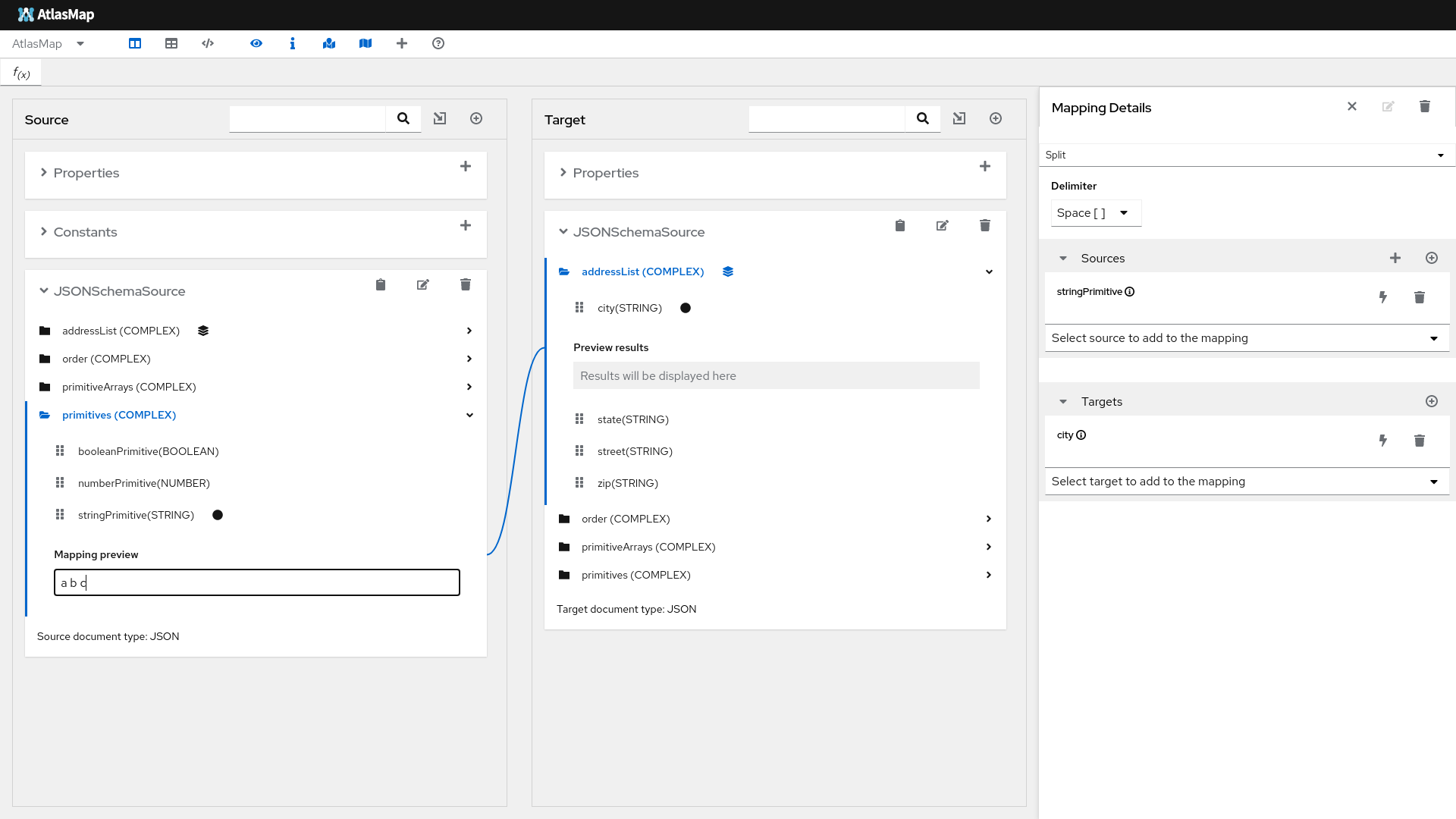Click the add new mapping plus icon
This screenshot has width=1456, height=819.
[402, 43]
